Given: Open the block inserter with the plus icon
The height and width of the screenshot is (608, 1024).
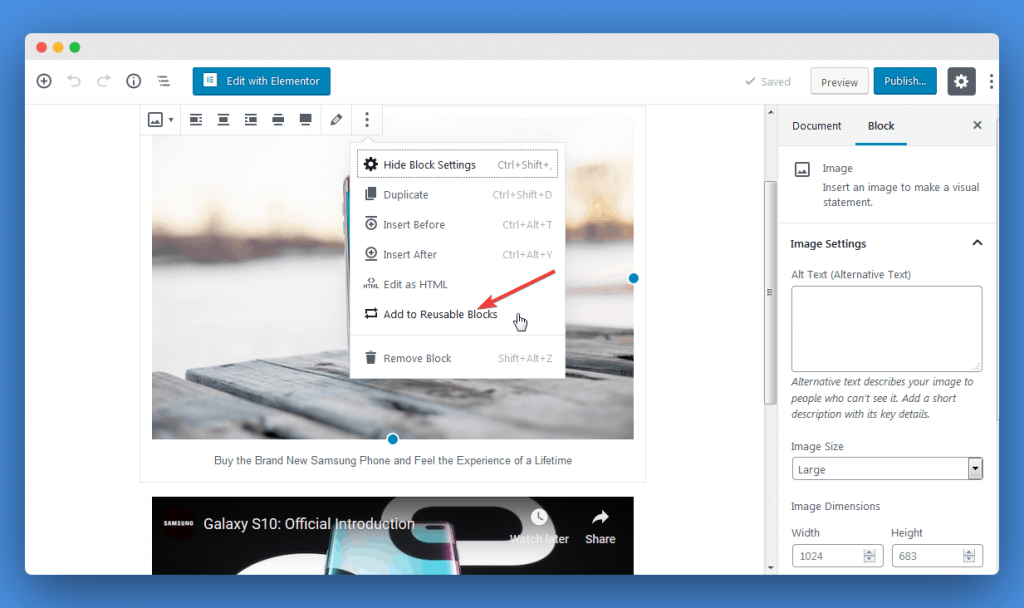Looking at the screenshot, I should [44, 81].
